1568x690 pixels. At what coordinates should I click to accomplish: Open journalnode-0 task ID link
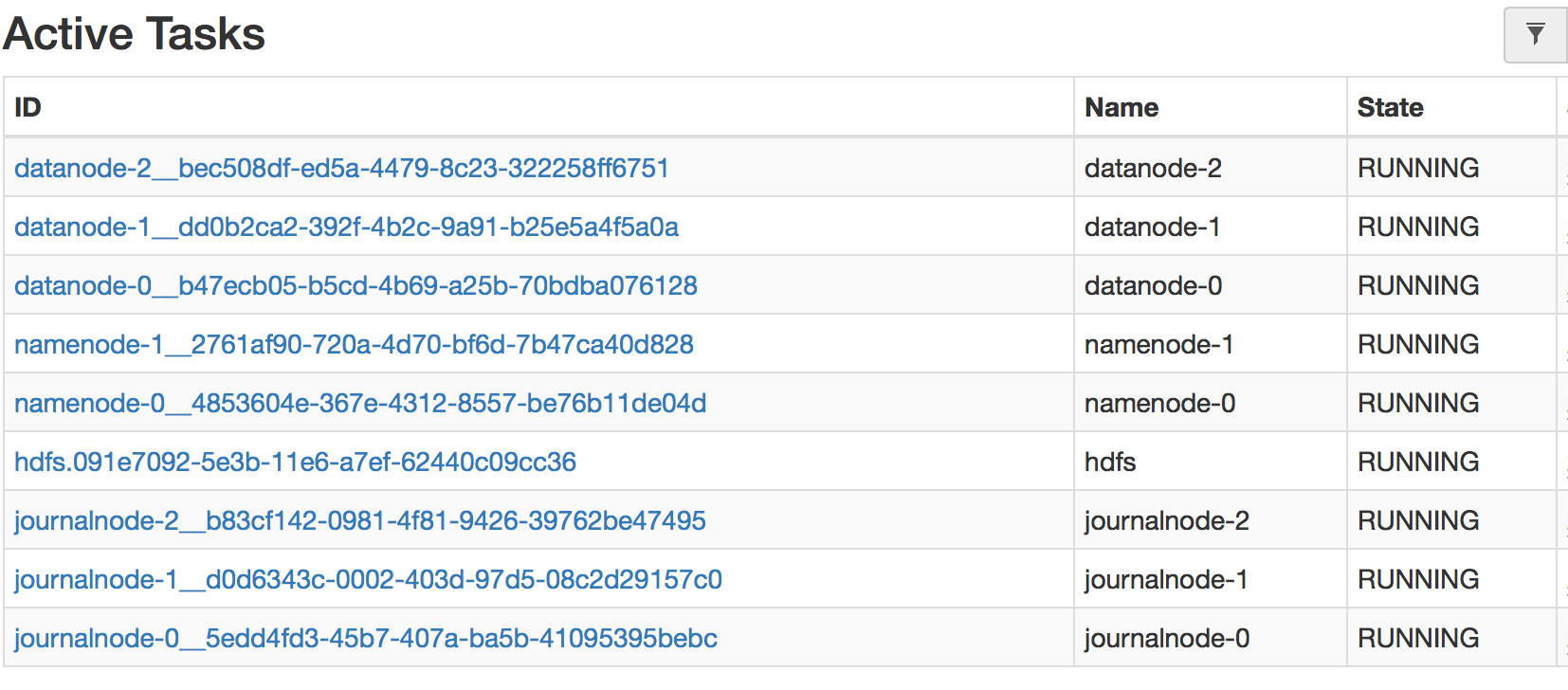click(x=365, y=639)
